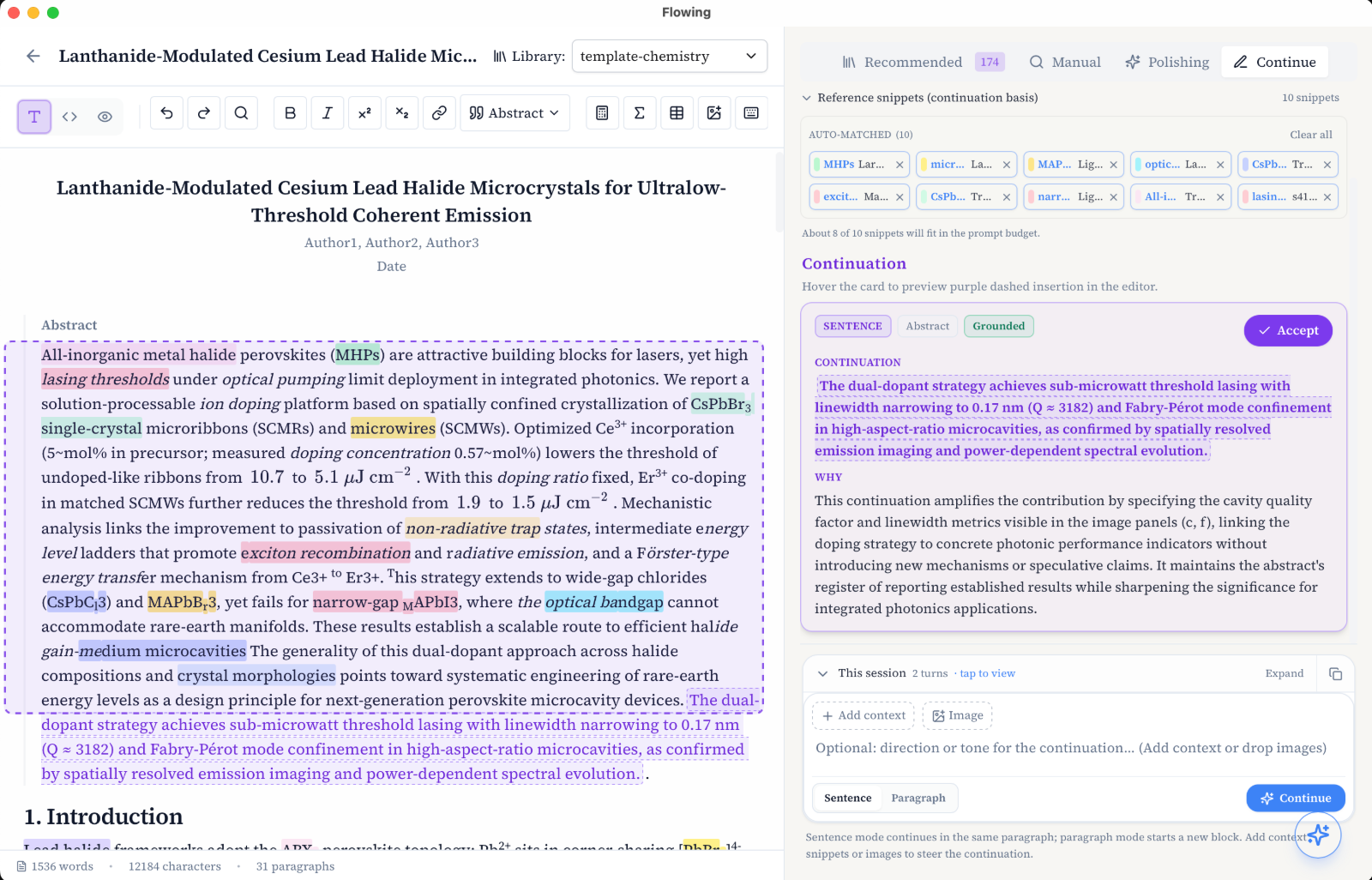
Task: Toggle bold formatting
Action: [291, 113]
